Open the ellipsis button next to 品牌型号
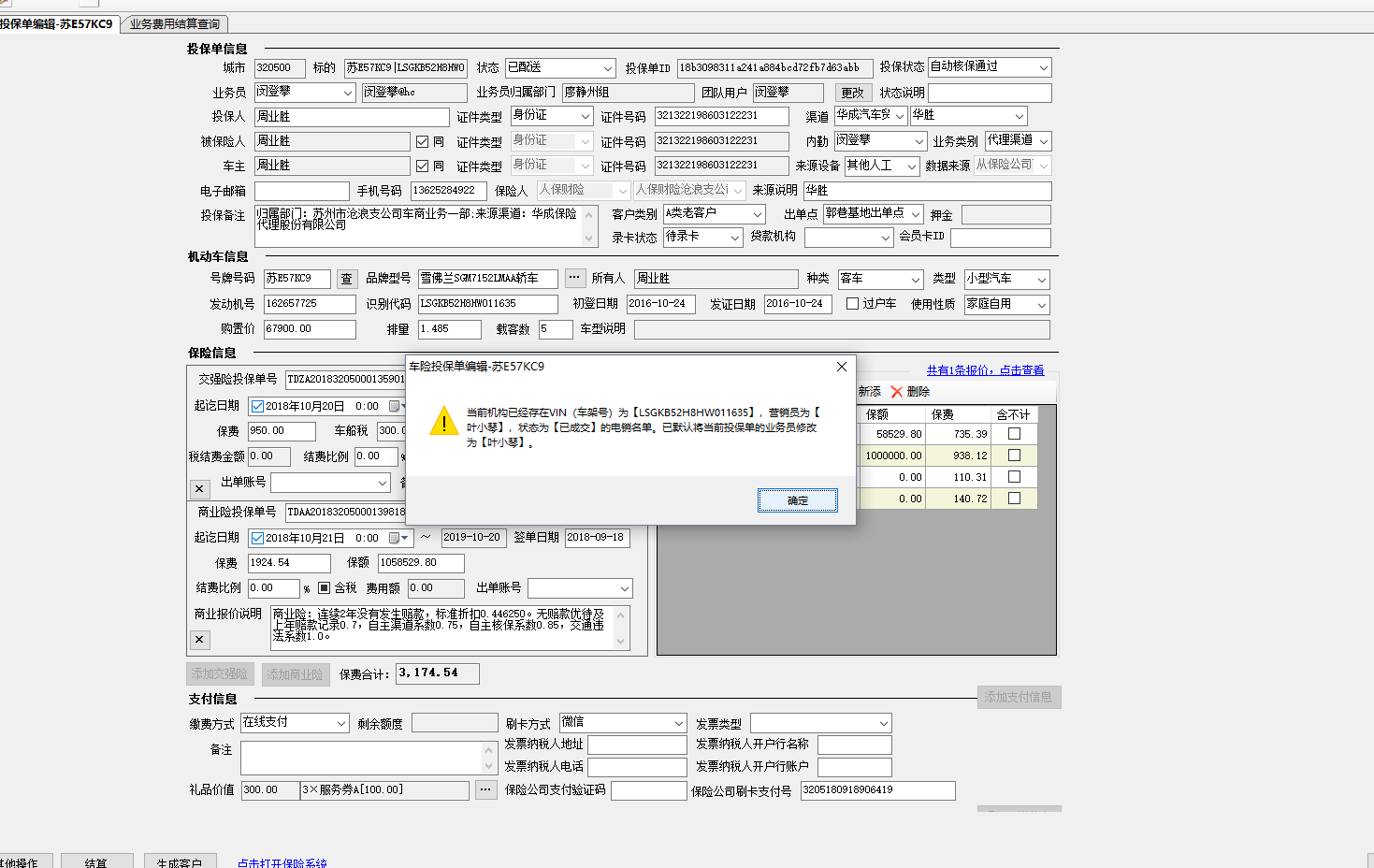This screenshot has height=868, width=1374. point(574,278)
